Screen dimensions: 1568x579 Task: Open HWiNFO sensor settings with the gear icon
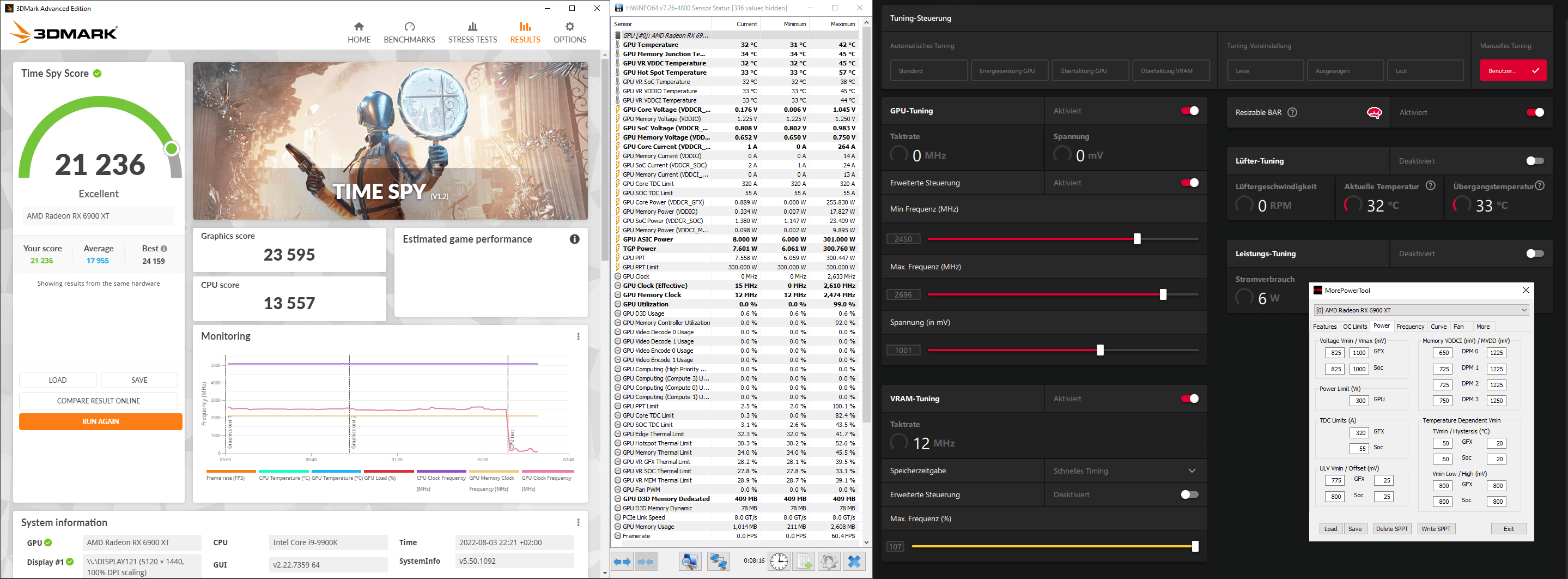829,562
